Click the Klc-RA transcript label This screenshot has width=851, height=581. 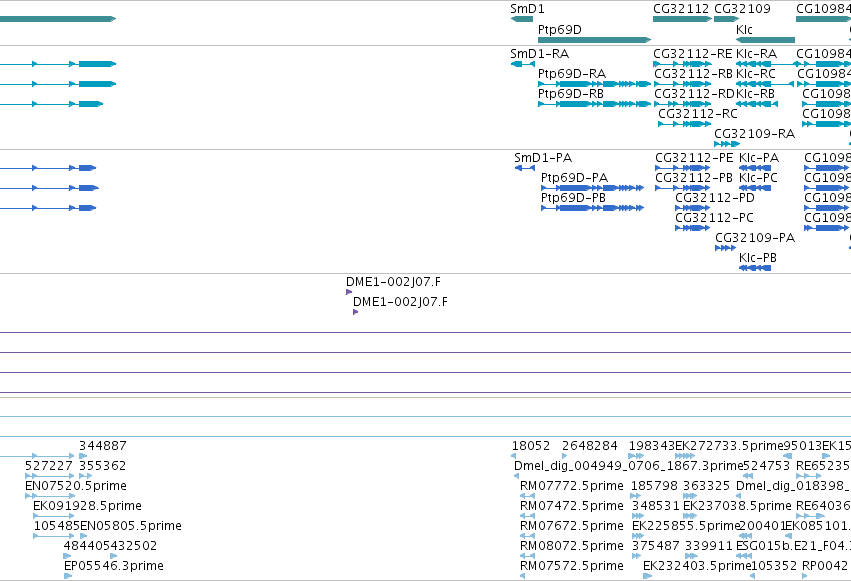click(757, 54)
